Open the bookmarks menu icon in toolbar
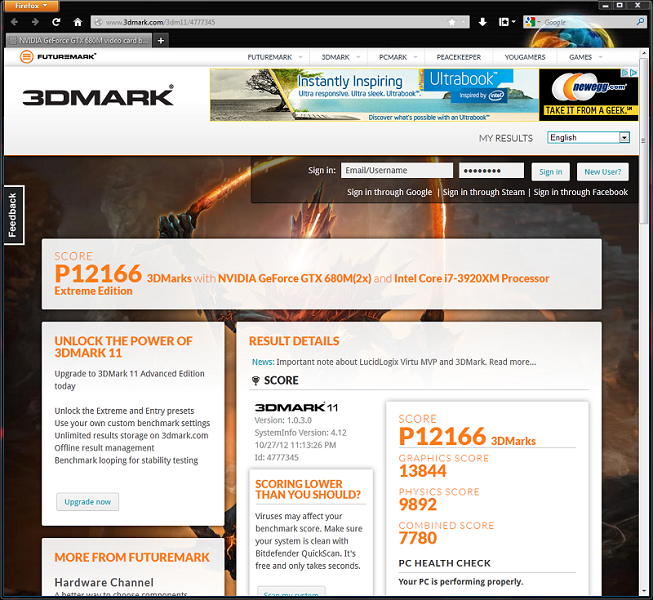The height and width of the screenshot is (600, 653). click(506, 22)
